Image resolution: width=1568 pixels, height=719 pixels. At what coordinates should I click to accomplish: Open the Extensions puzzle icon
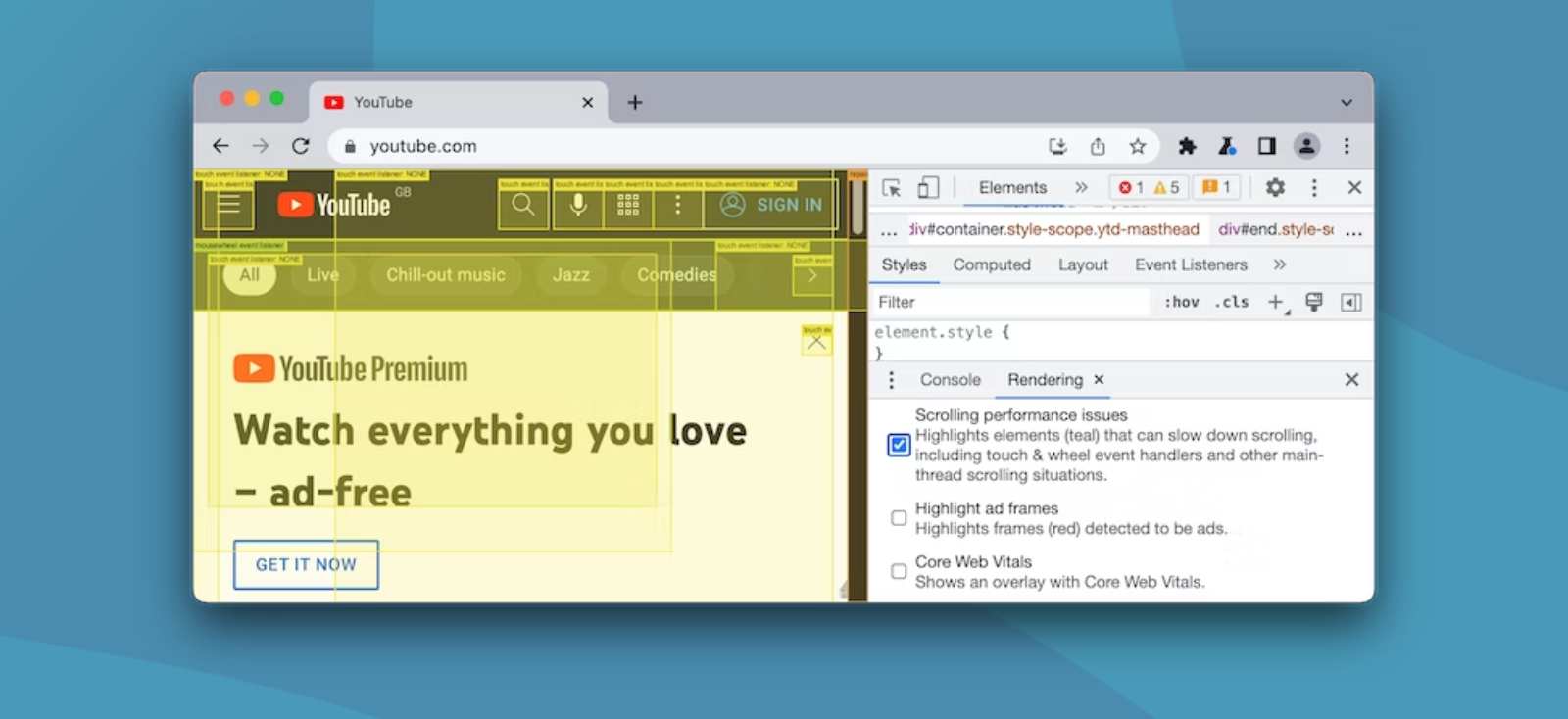pyautogui.click(x=1187, y=146)
